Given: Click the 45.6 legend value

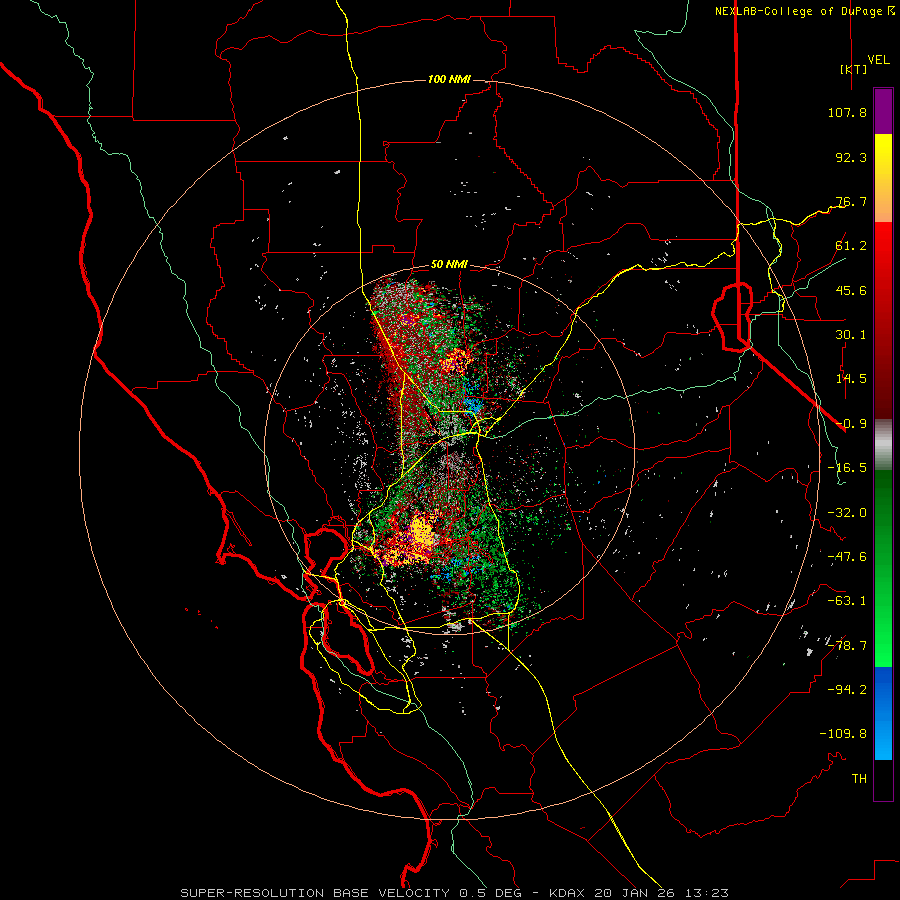Looking at the screenshot, I should (x=851, y=290).
